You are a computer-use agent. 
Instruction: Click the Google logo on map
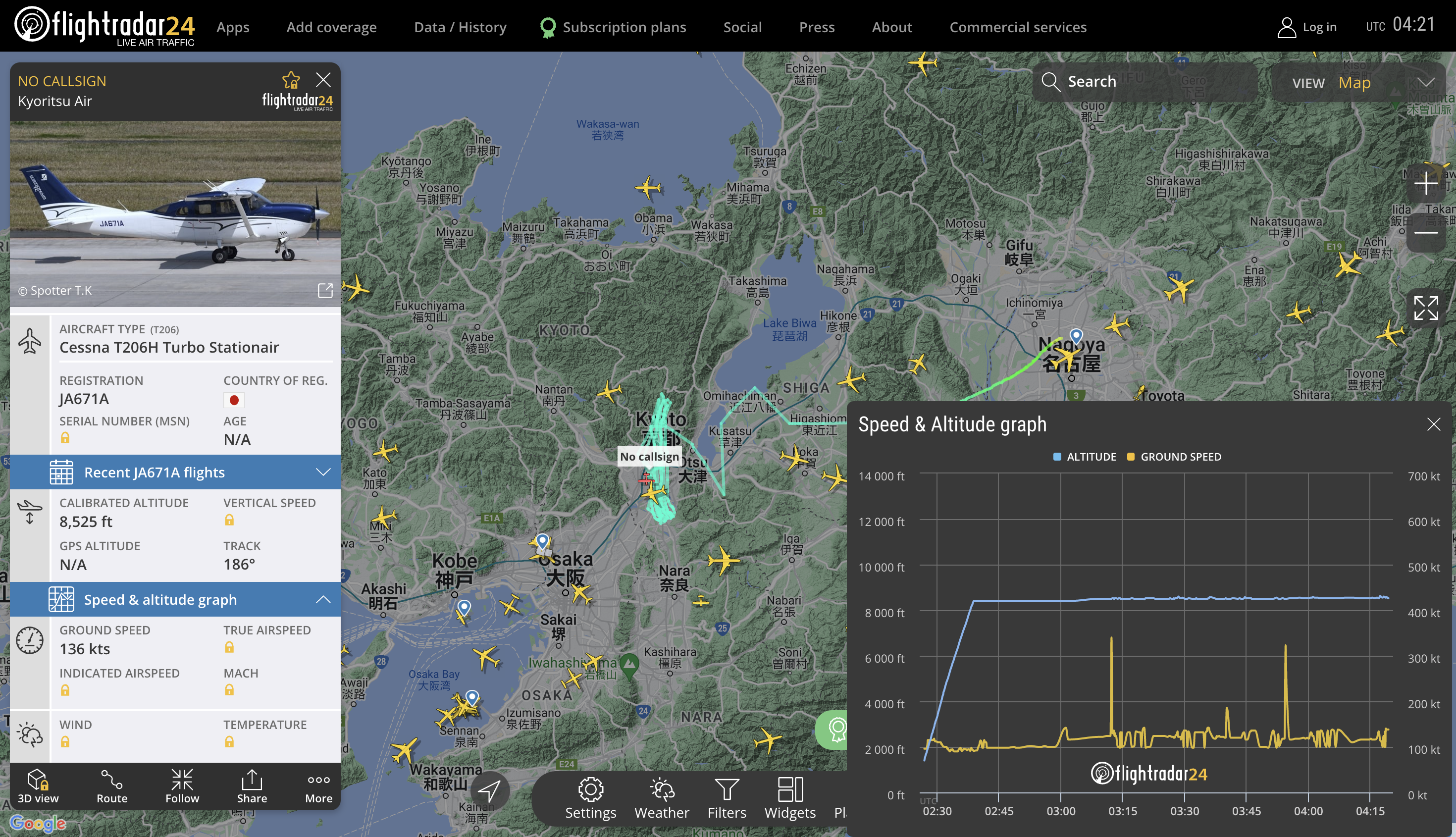38,823
